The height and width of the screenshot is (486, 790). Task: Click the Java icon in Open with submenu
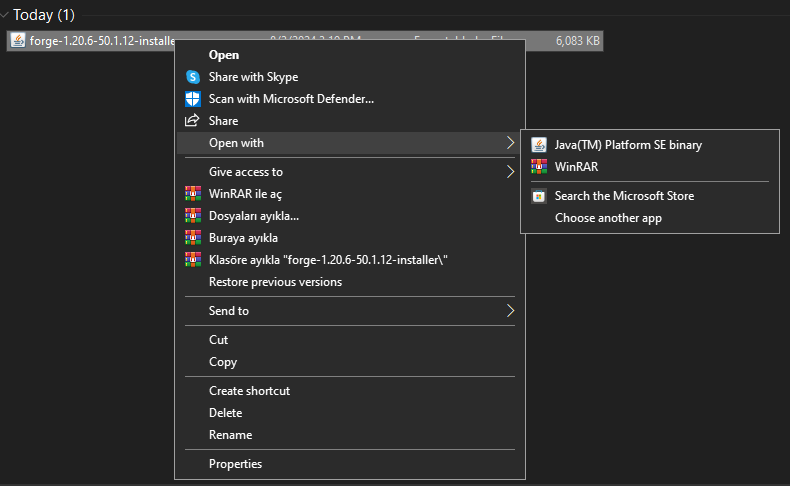click(x=539, y=145)
